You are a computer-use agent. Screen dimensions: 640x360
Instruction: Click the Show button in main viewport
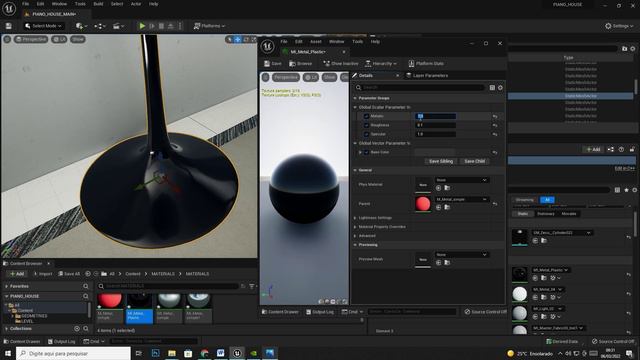[x=78, y=39]
